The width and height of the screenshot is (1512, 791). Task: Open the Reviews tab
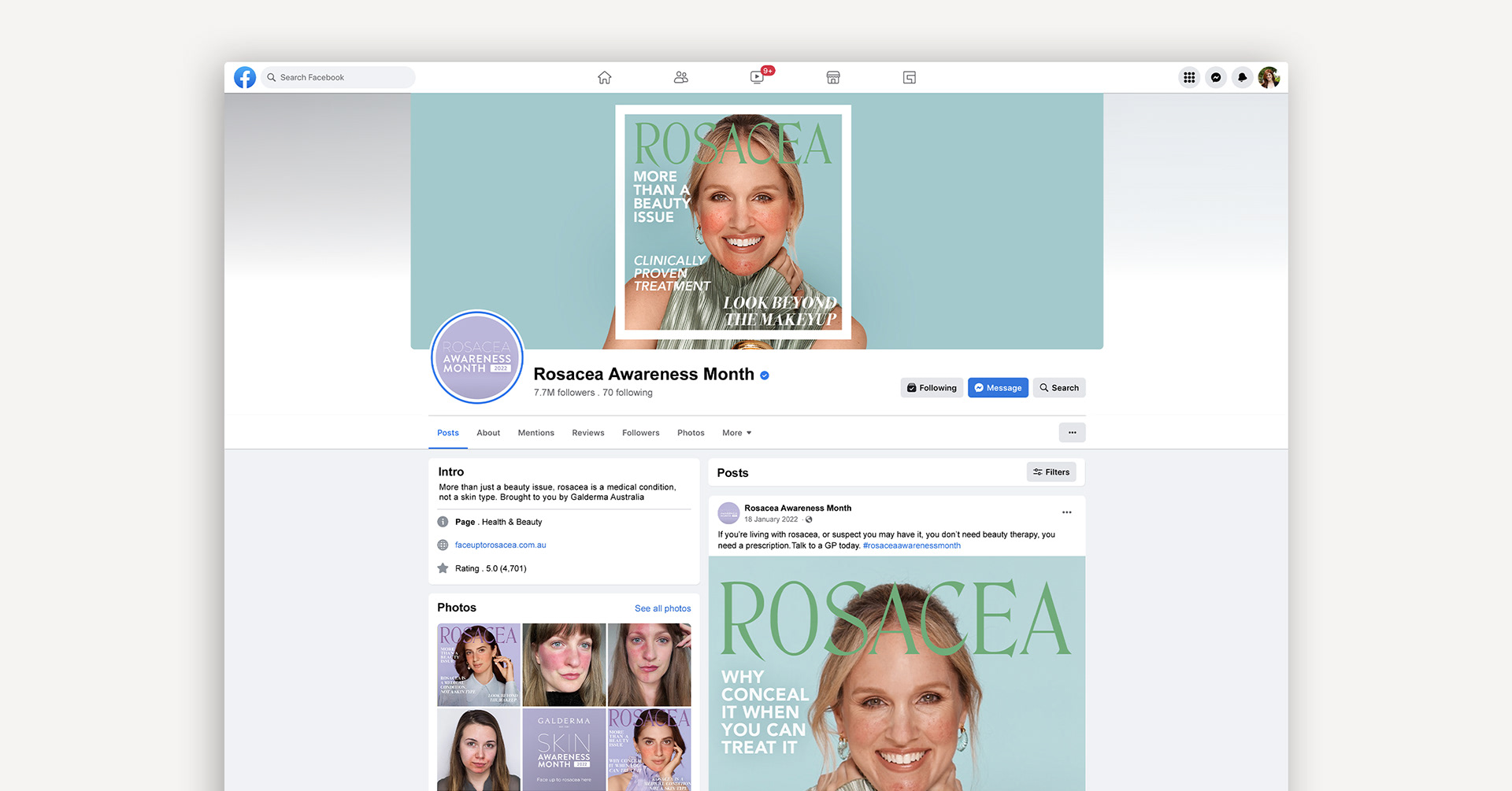588,433
